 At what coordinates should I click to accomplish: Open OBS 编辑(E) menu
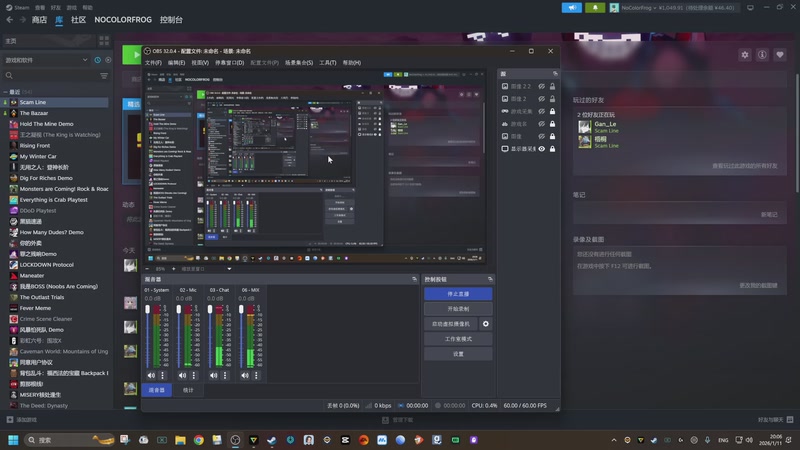pos(176,63)
